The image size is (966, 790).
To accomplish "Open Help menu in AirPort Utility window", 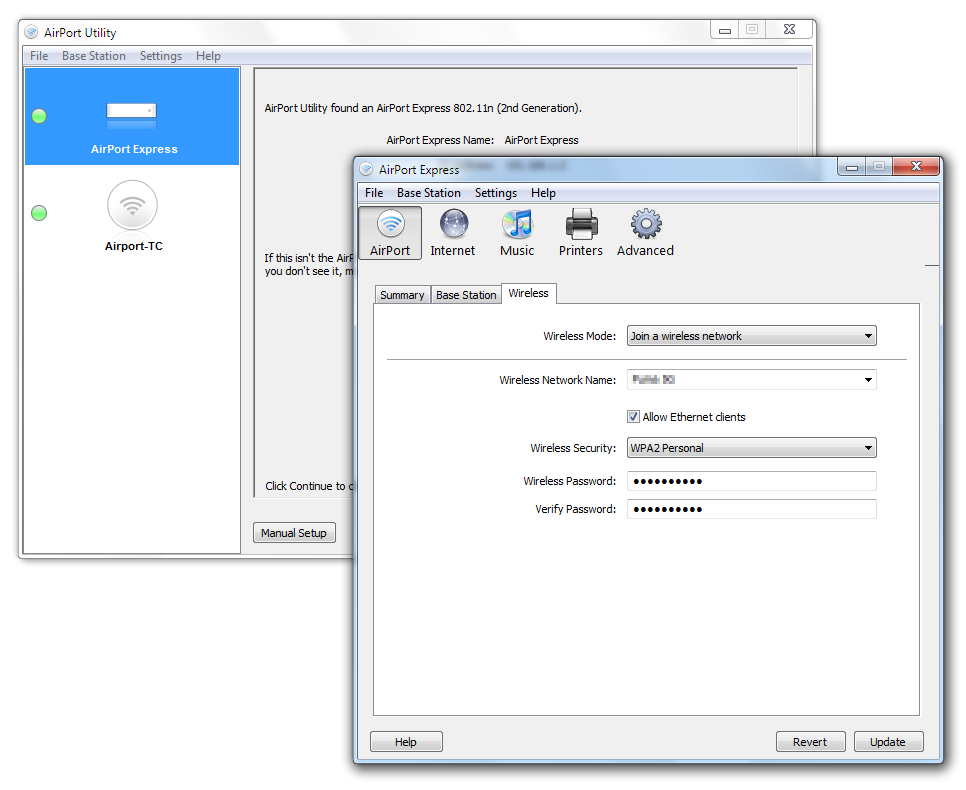I will (x=208, y=55).
